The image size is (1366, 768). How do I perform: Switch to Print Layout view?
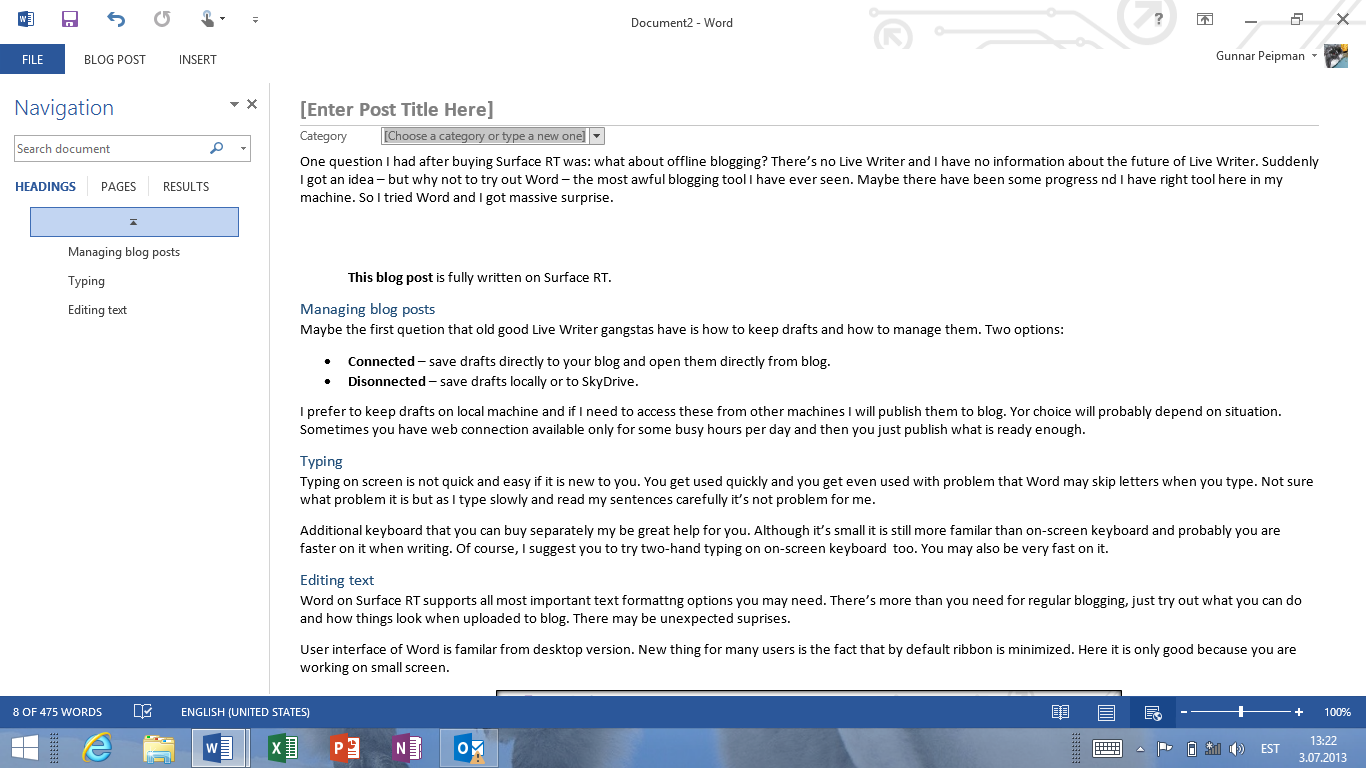pyautogui.click(x=1106, y=712)
